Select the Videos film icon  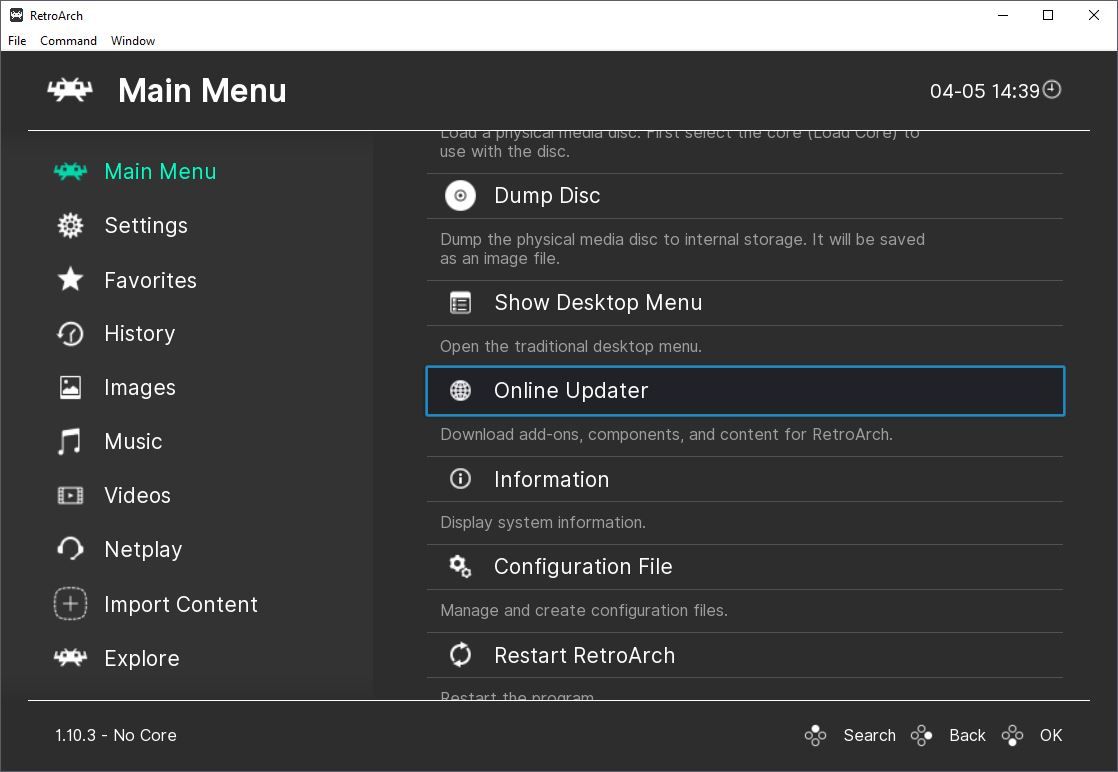[70, 496]
